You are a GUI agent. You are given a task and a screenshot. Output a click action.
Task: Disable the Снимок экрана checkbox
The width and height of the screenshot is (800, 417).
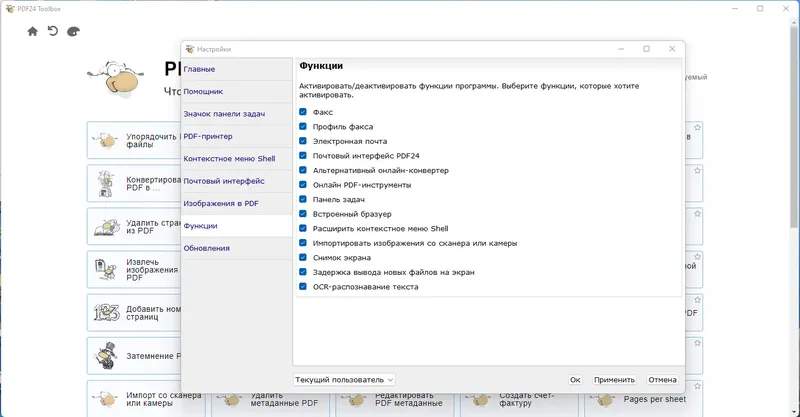coord(303,257)
